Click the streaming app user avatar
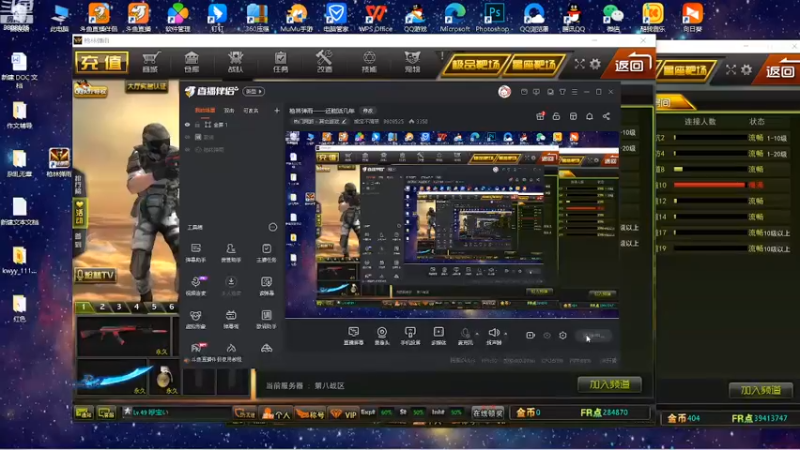This screenshot has height=450, width=800. pyautogui.click(x=504, y=92)
